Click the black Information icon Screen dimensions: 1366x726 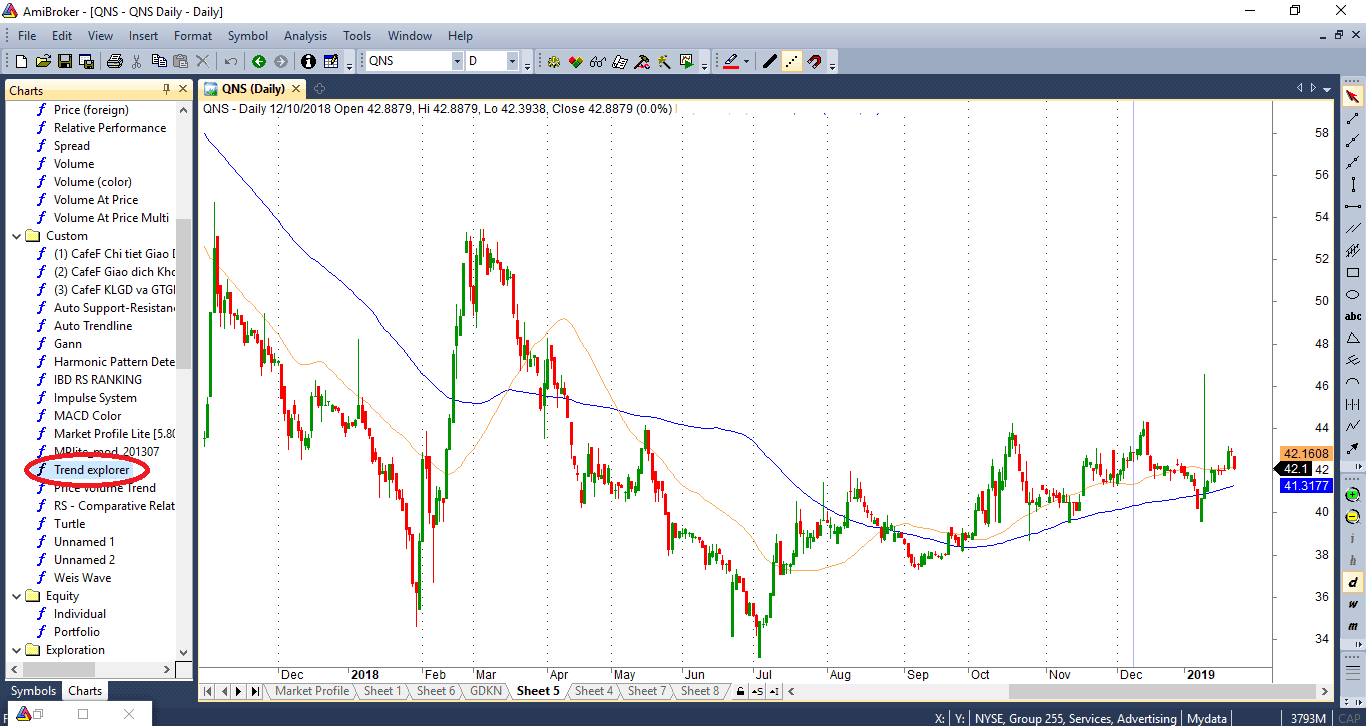308,61
